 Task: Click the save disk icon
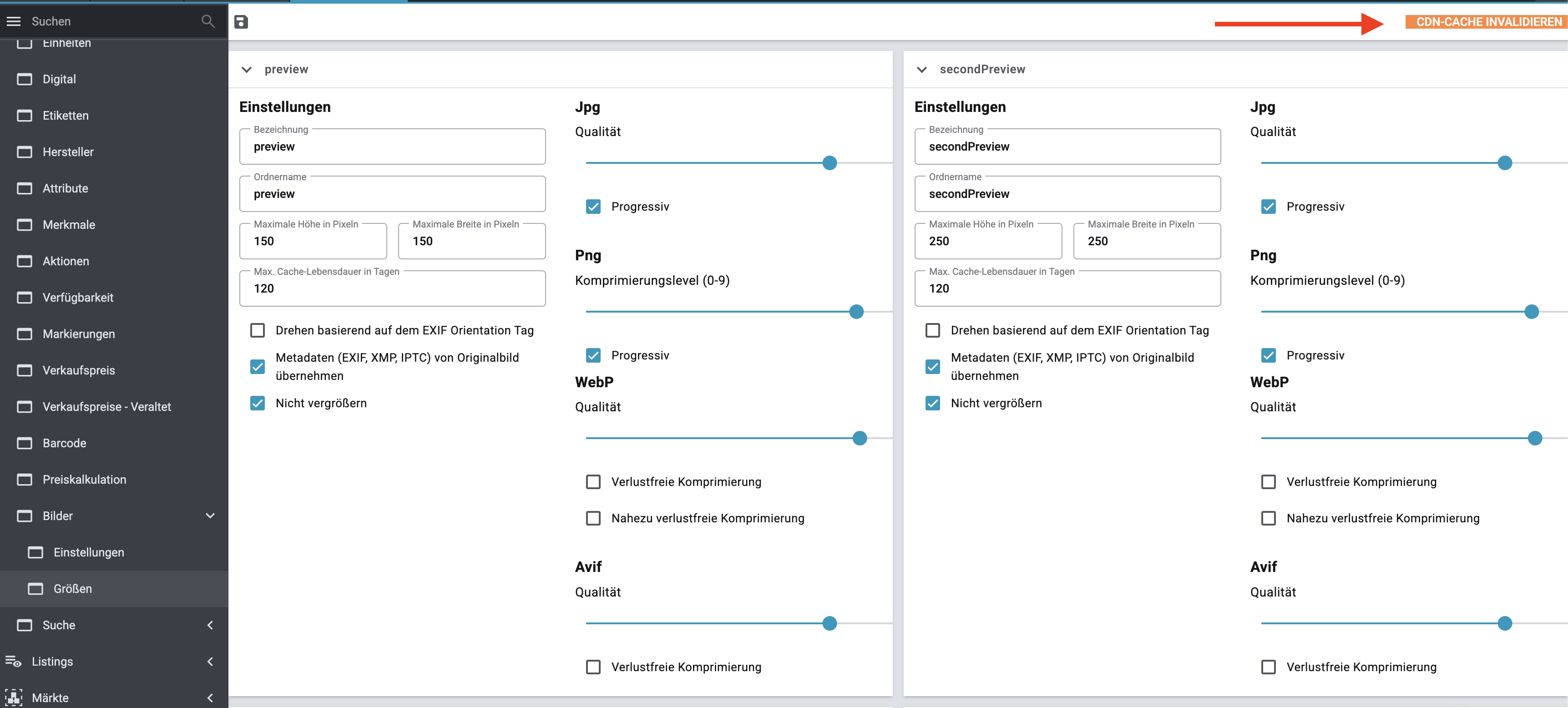coord(241,22)
